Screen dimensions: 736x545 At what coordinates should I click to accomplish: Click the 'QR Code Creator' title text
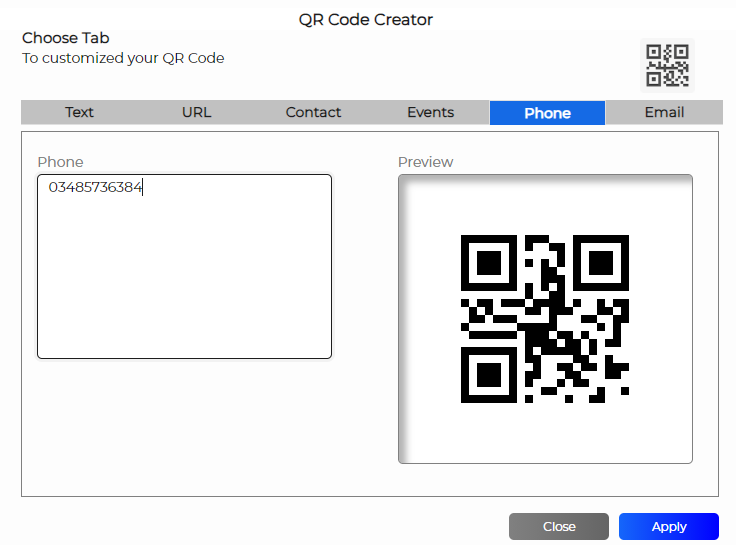(x=366, y=20)
